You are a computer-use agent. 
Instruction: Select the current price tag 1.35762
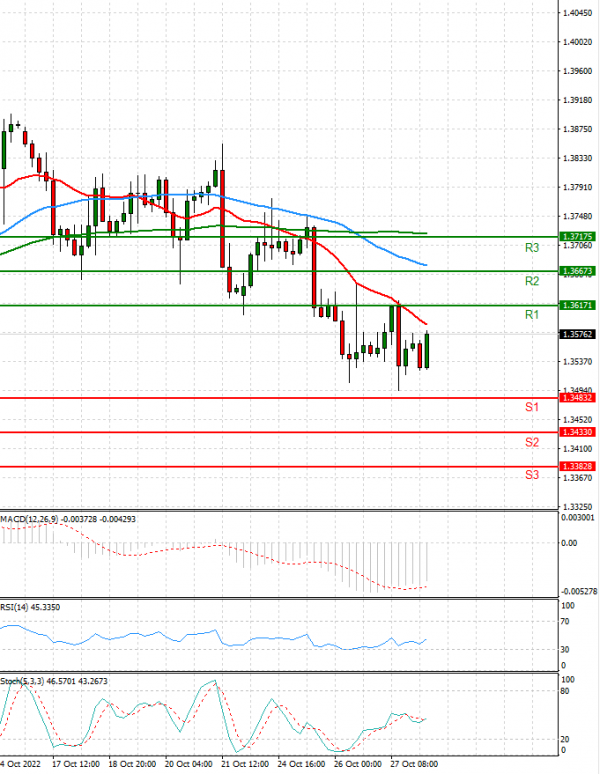[577, 334]
